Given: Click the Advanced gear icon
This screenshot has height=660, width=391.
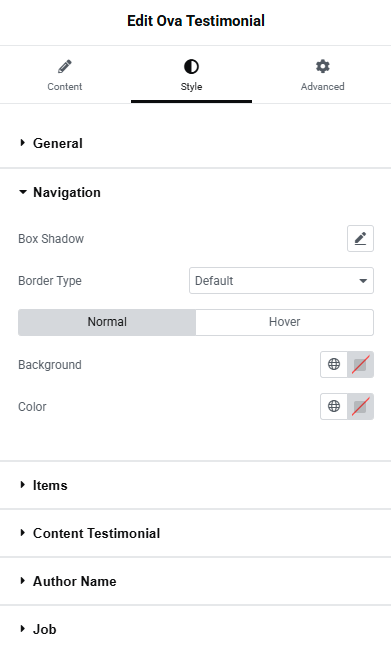Looking at the screenshot, I should click(322, 67).
